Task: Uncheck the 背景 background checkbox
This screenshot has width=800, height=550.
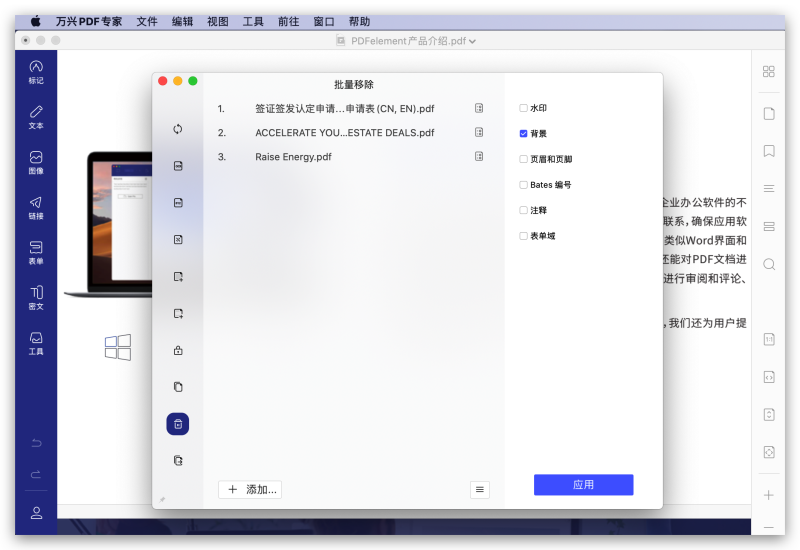Action: 523,133
